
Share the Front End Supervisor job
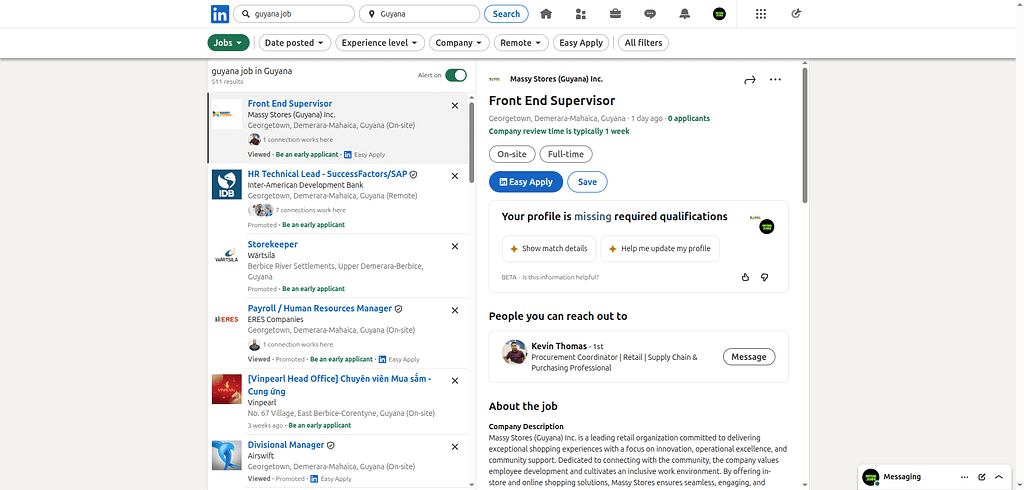[749, 80]
